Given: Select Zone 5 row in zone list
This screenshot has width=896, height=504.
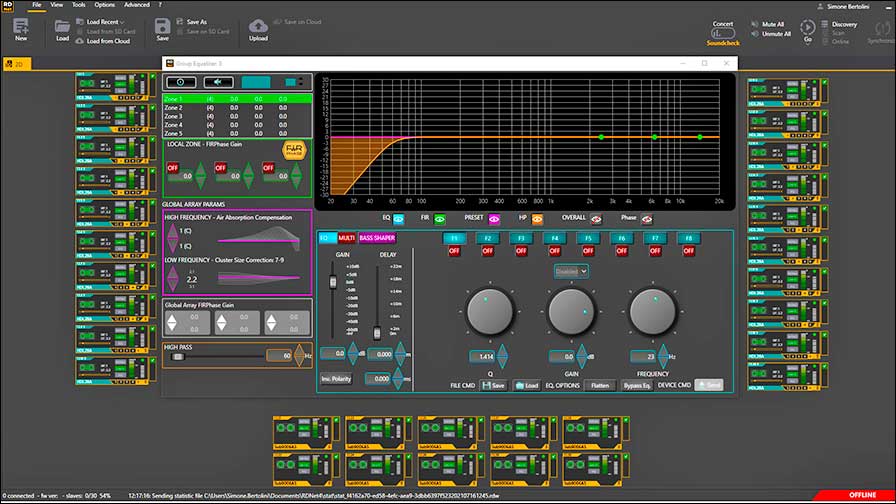Looking at the screenshot, I should pos(237,133).
